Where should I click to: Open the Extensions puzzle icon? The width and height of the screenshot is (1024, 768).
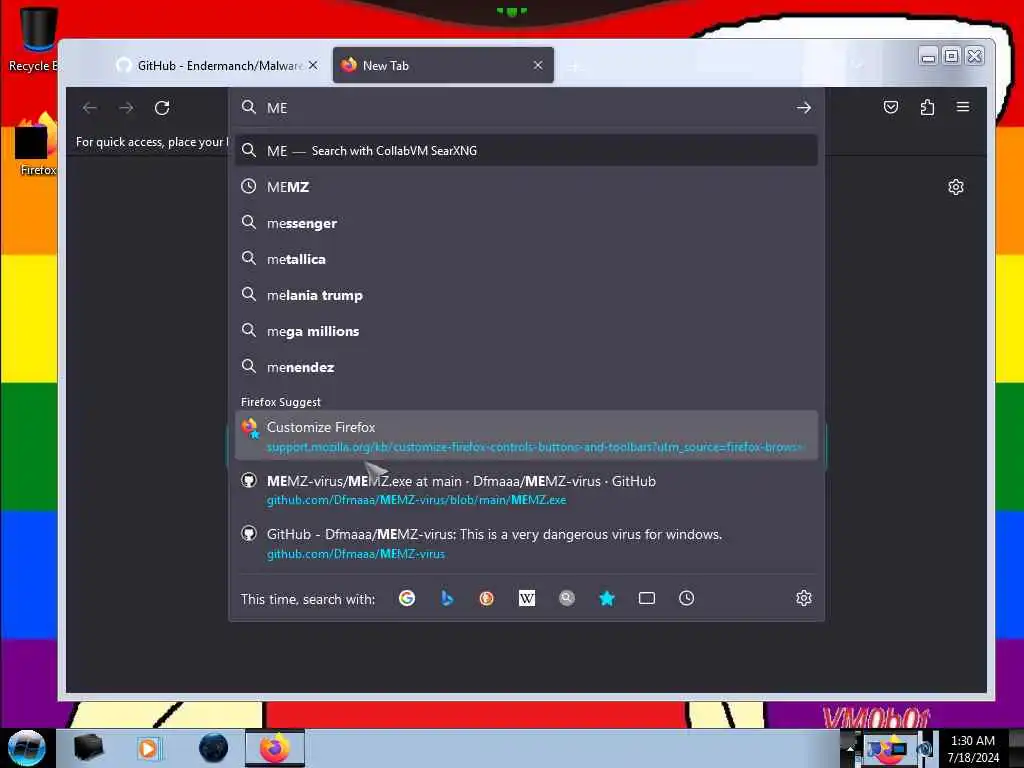click(927, 107)
